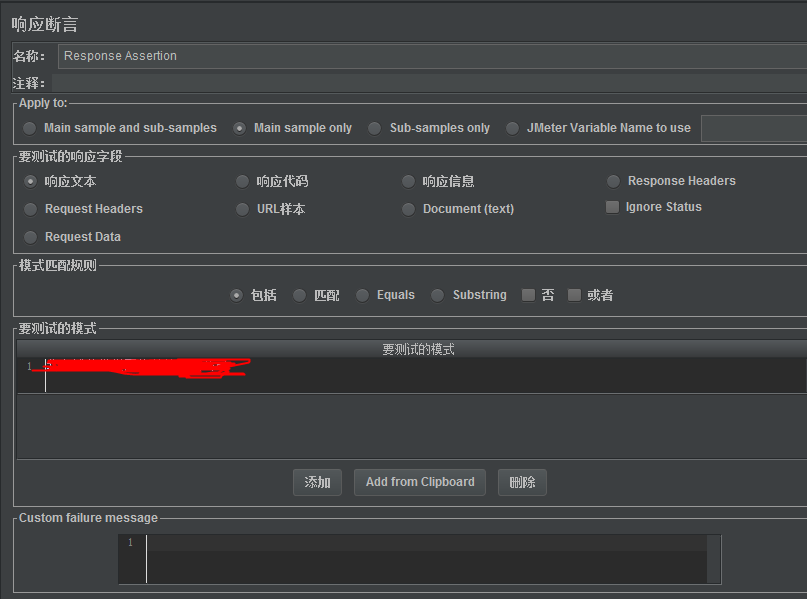Choose 匹配 matching rule

click(x=300, y=295)
